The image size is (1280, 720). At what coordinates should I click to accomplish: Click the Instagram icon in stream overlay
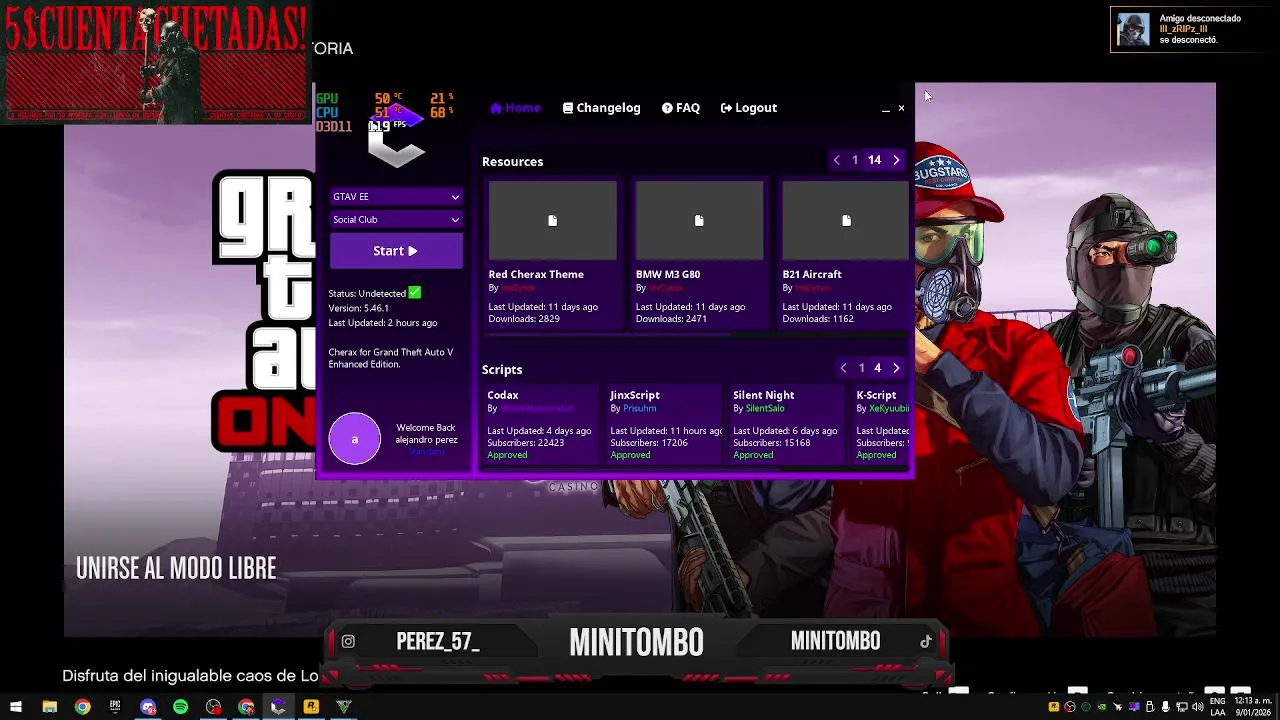point(348,642)
